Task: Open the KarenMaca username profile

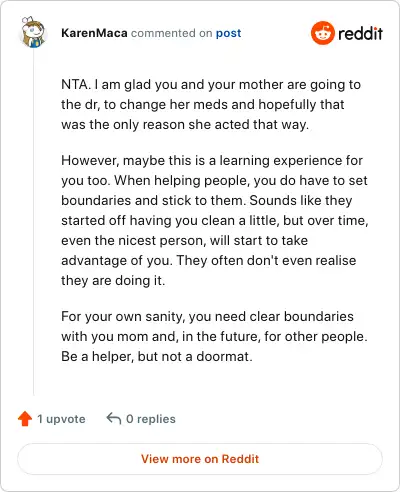Action: [94, 33]
